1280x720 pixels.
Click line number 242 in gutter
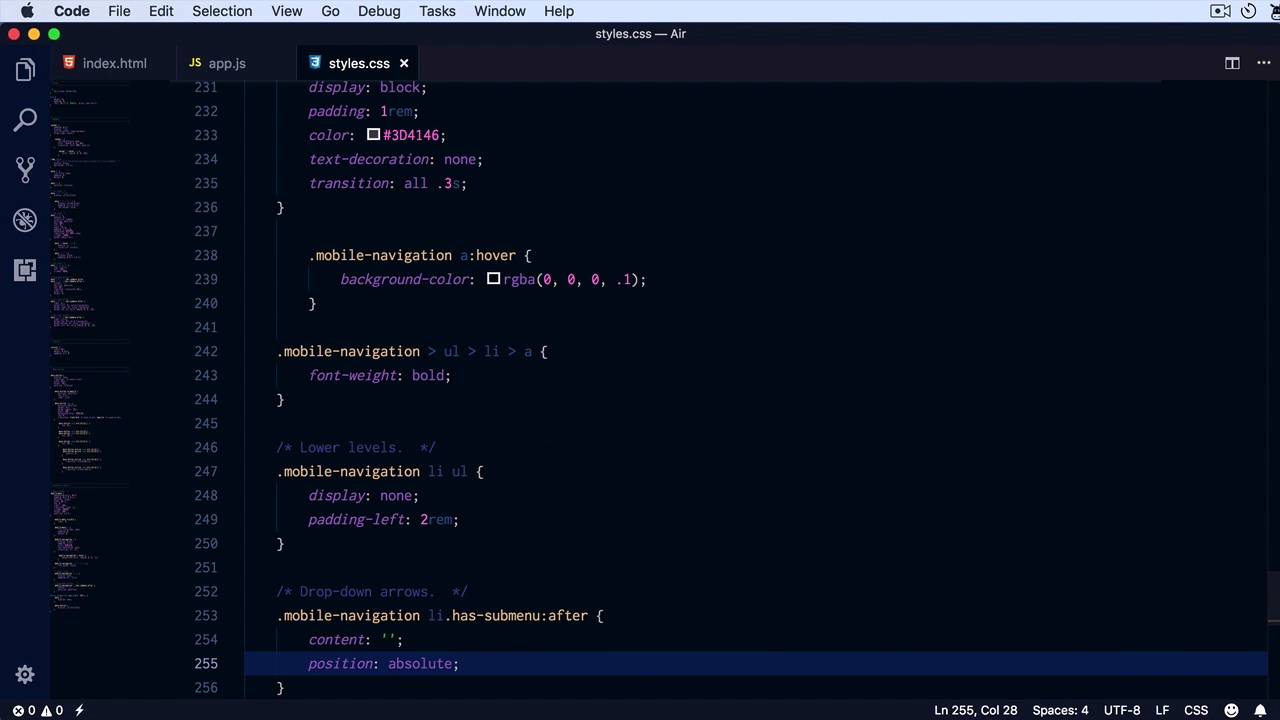pyautogui.click(x=206, y=351)
